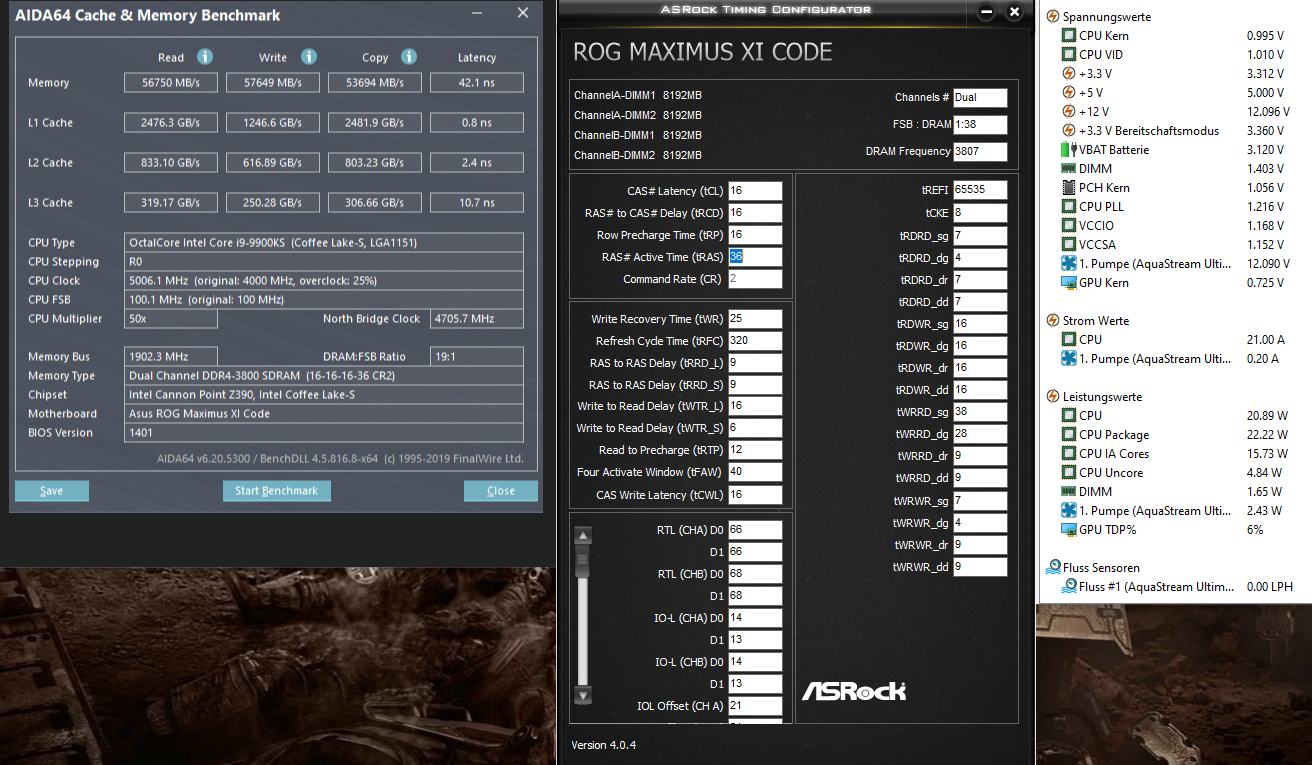This screenshot has width=1312, height=765.
Task: Select the Spannungswerte section icon
Action: [1053, 17]
